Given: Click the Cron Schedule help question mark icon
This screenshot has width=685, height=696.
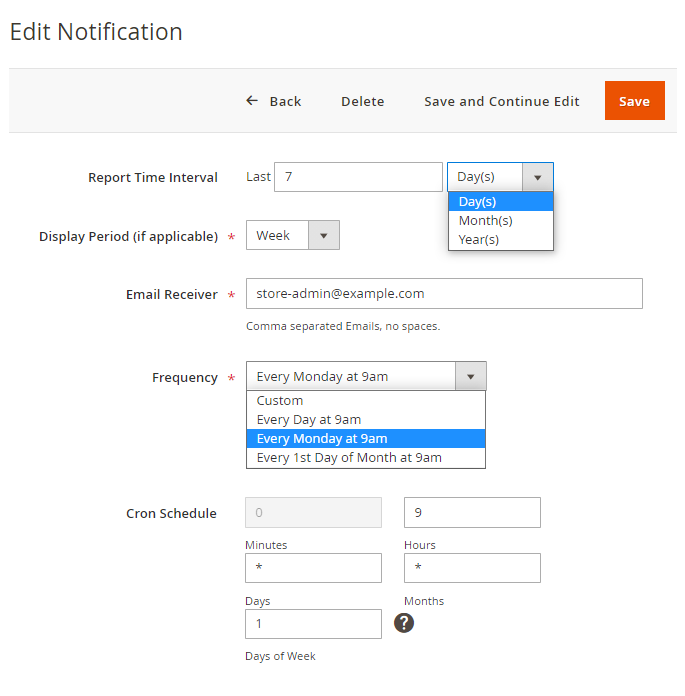Looking at the screenshot, I should pos(404,623).
